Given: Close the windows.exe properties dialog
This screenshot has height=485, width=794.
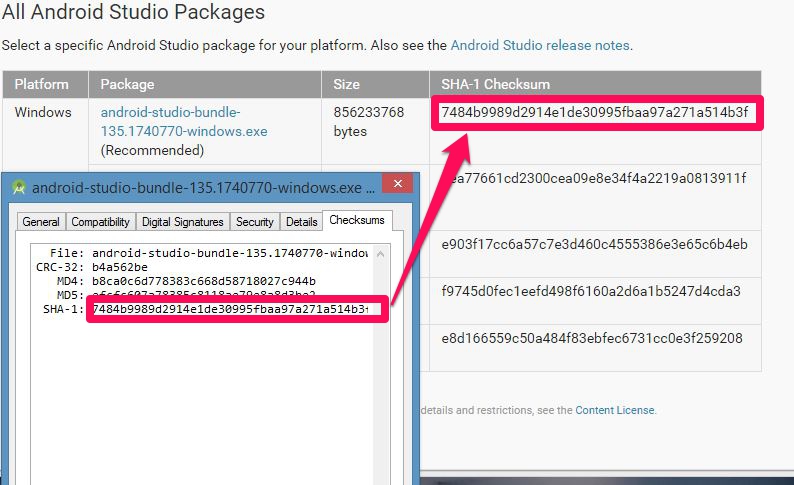Looking at the screenshot, I should (x=397, y=186).
